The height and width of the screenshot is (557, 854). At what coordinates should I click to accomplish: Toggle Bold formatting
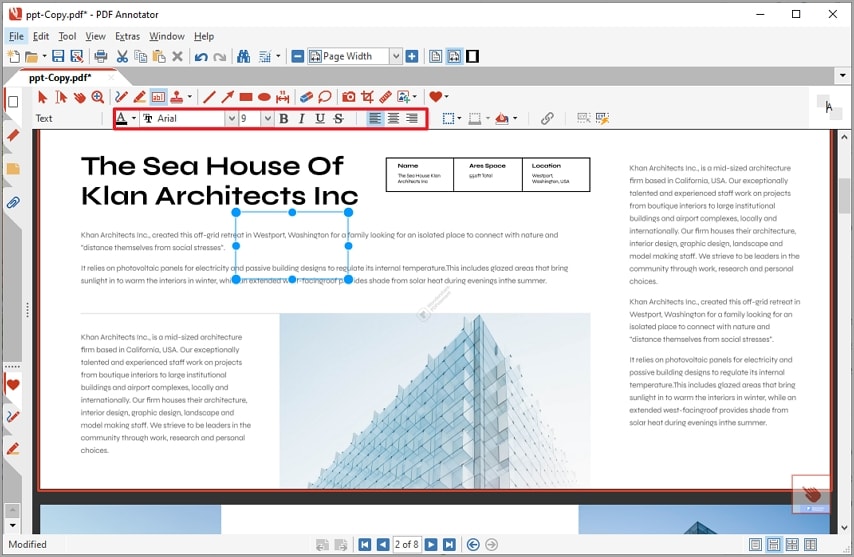coord(284,118)
